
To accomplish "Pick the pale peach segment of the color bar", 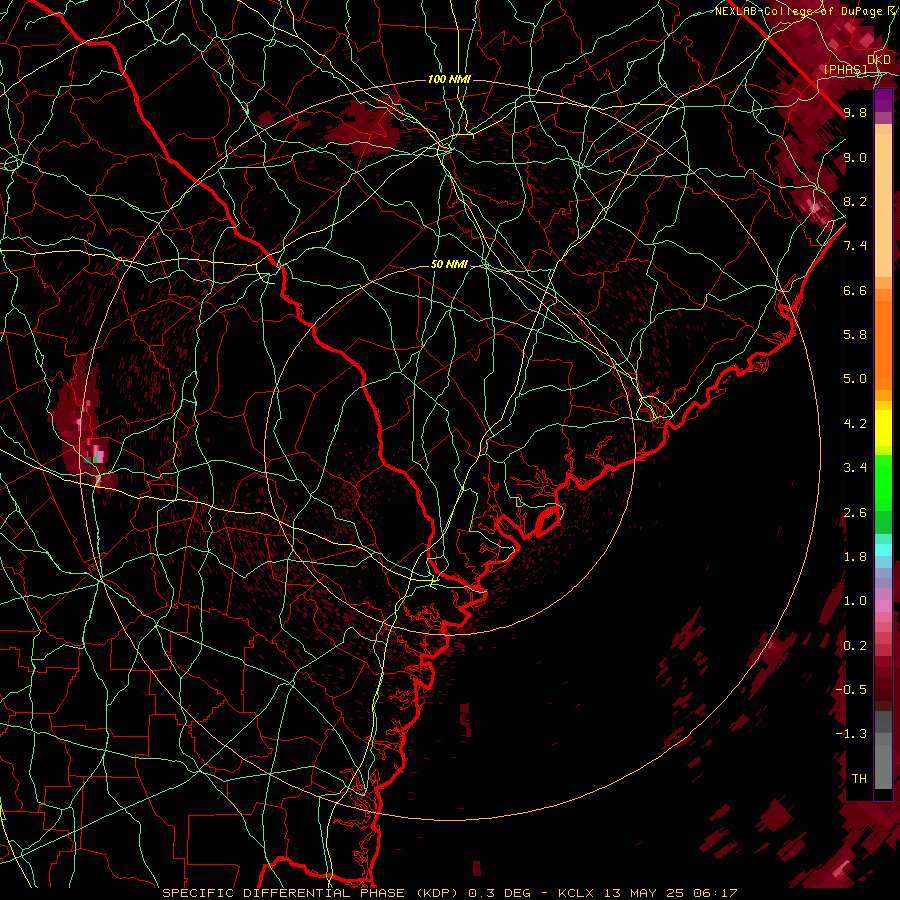I will coord(883,205).
